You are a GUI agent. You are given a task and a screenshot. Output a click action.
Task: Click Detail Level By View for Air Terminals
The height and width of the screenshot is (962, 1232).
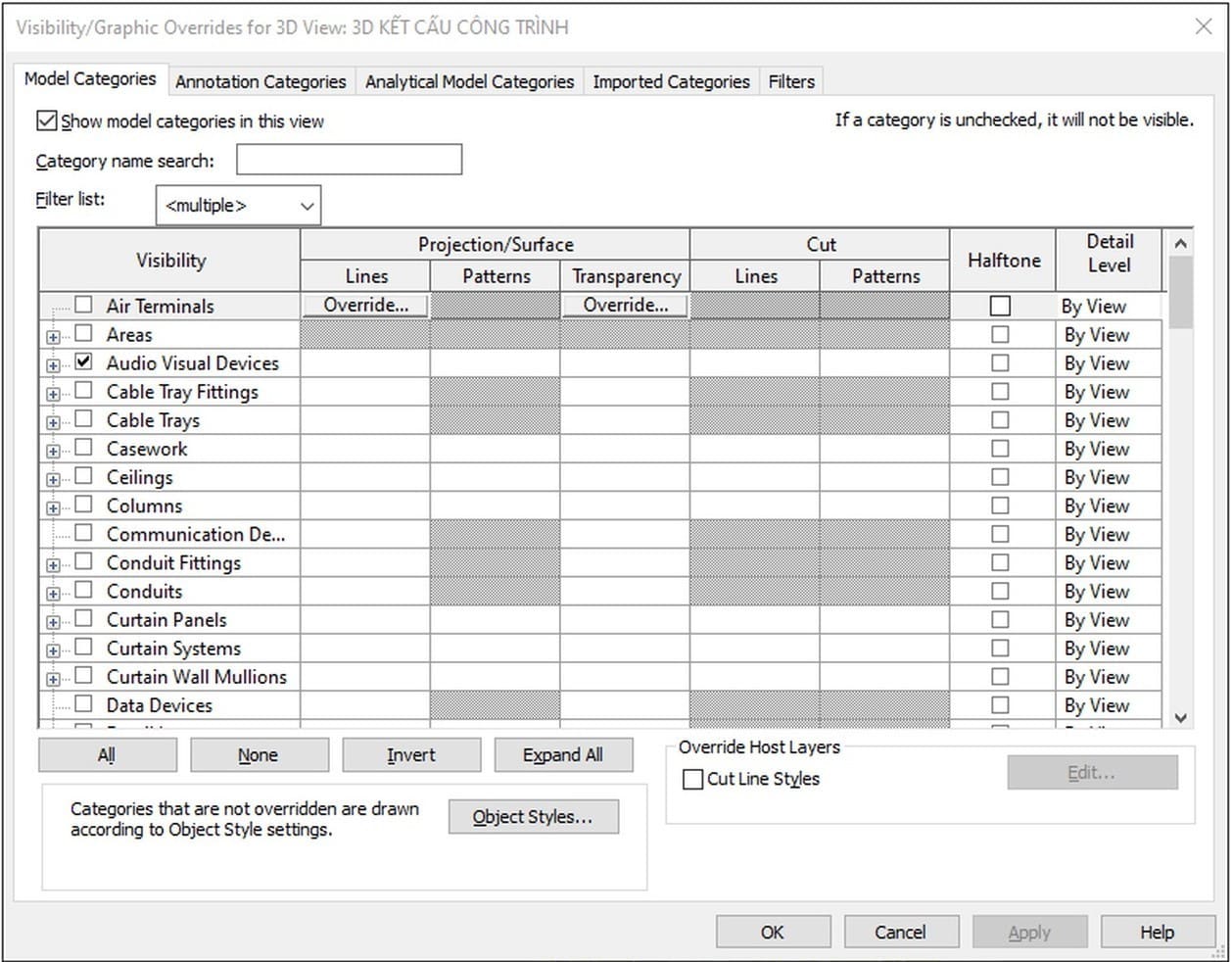coord(1109,306)
